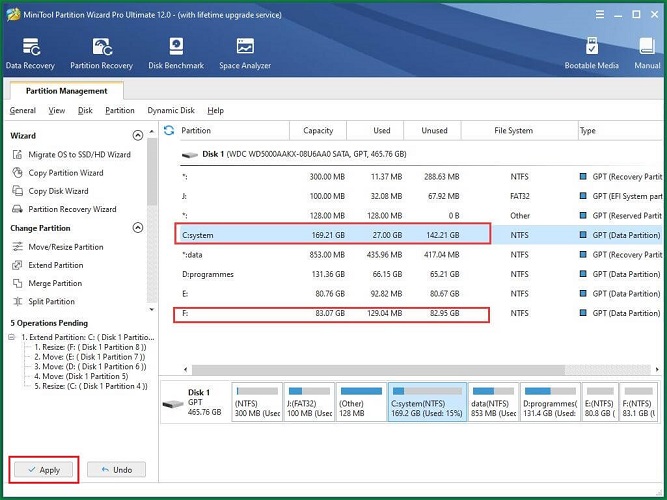Collapse the Wizard section
Image resolution: width=667 pixels, height=500 pixels.
pos(137,135)
